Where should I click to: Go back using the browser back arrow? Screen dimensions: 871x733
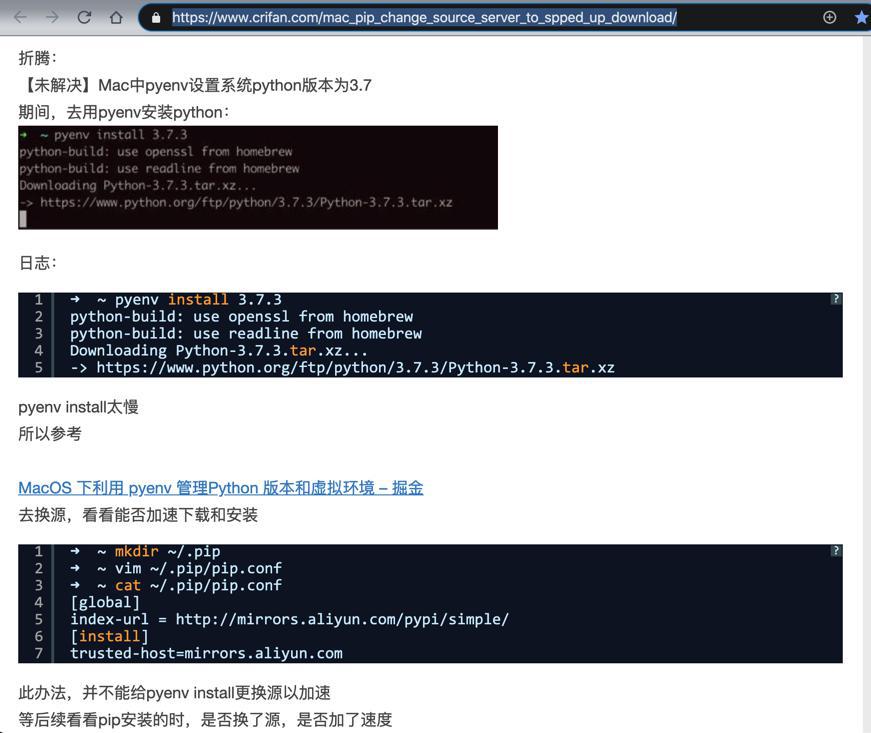click(21, 17)
